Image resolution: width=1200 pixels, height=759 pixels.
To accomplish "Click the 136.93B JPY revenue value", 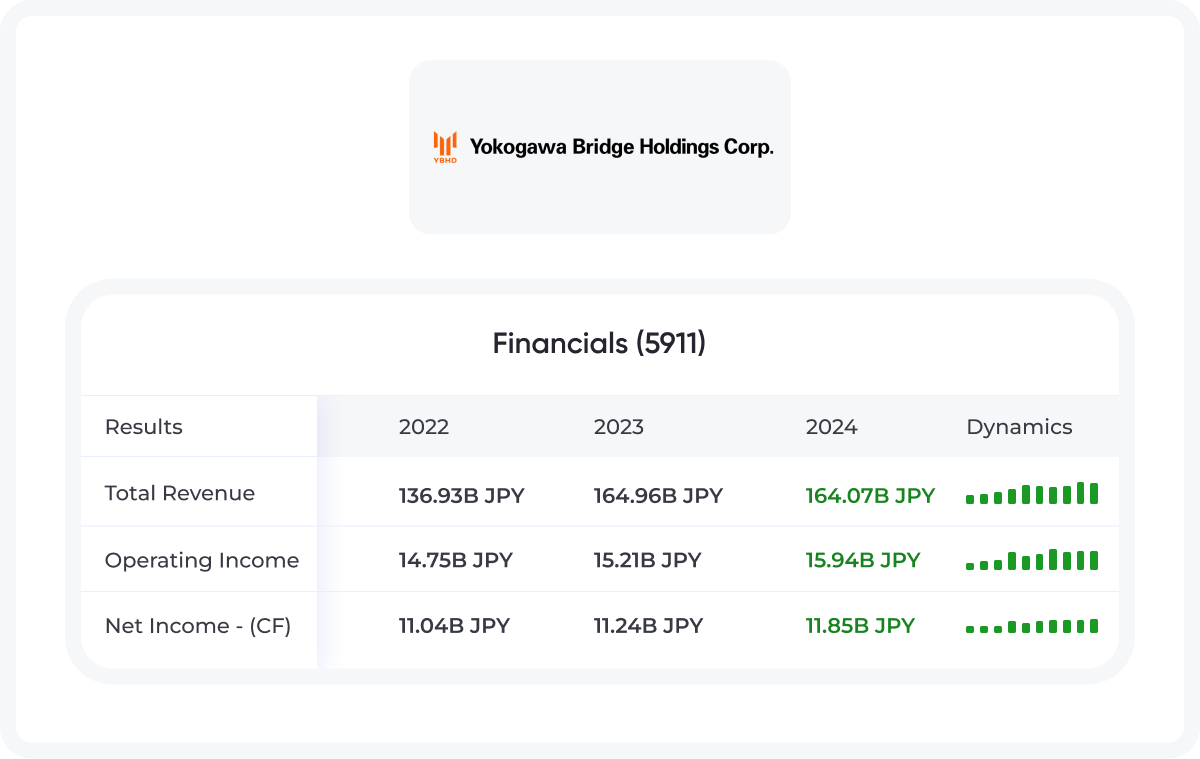I will click(462, 495).
